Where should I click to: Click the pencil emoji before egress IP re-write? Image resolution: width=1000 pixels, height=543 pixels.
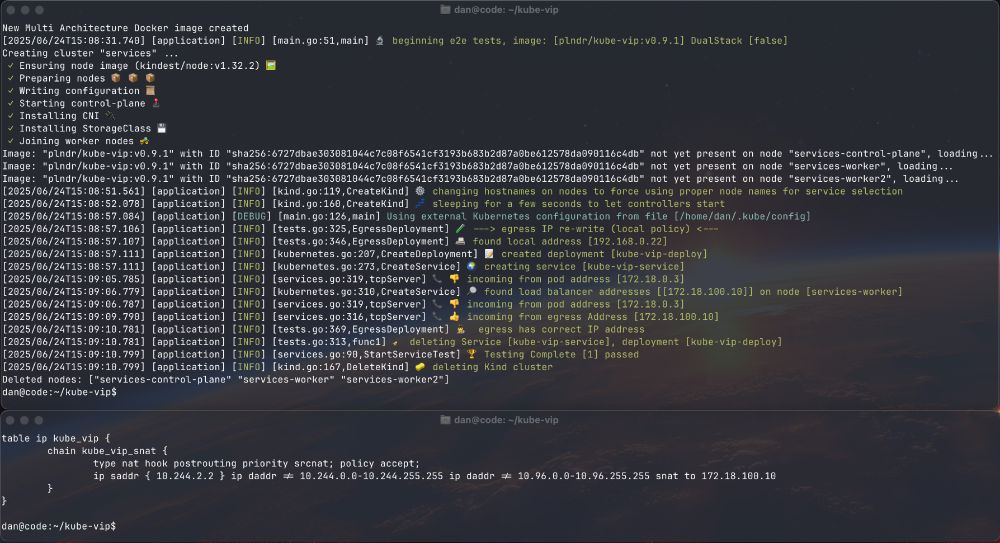460,228
